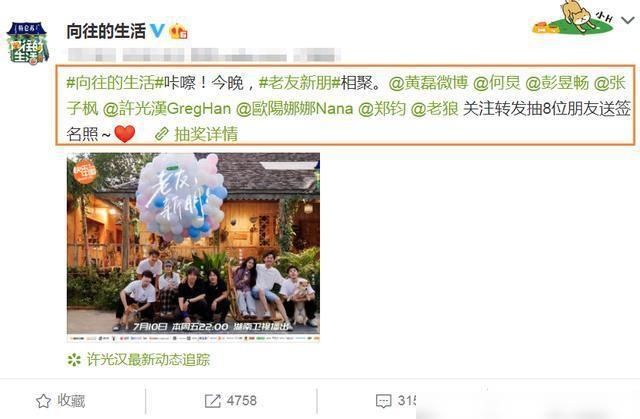Open the 抽奖详情 link

pyautogui.click(x=206, y=134)
